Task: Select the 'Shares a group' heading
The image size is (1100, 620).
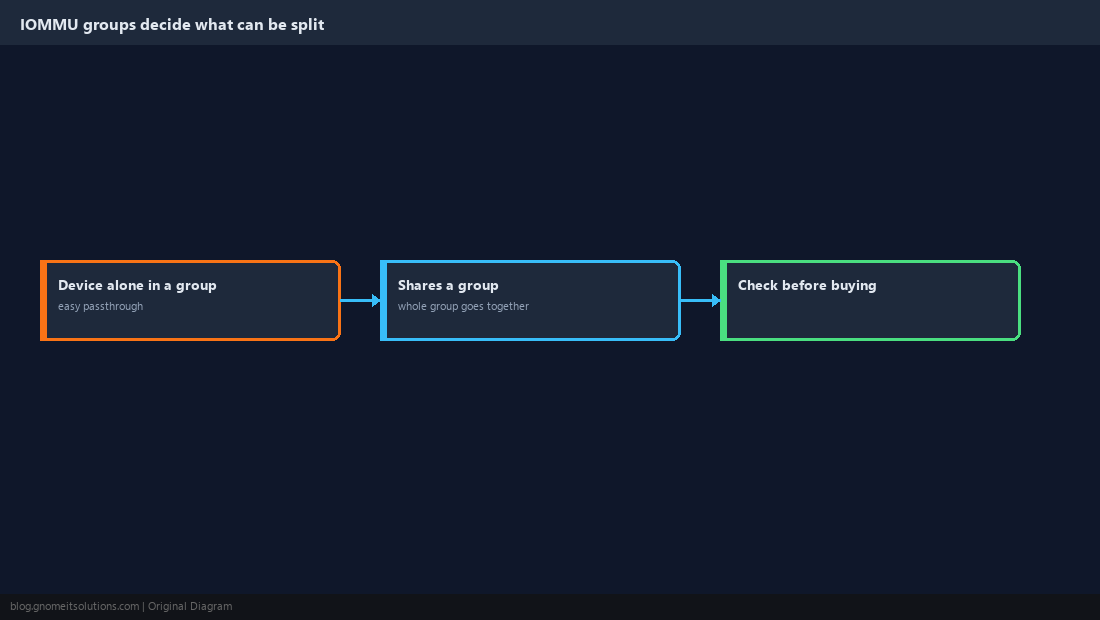Action: [x=448, y=285]
